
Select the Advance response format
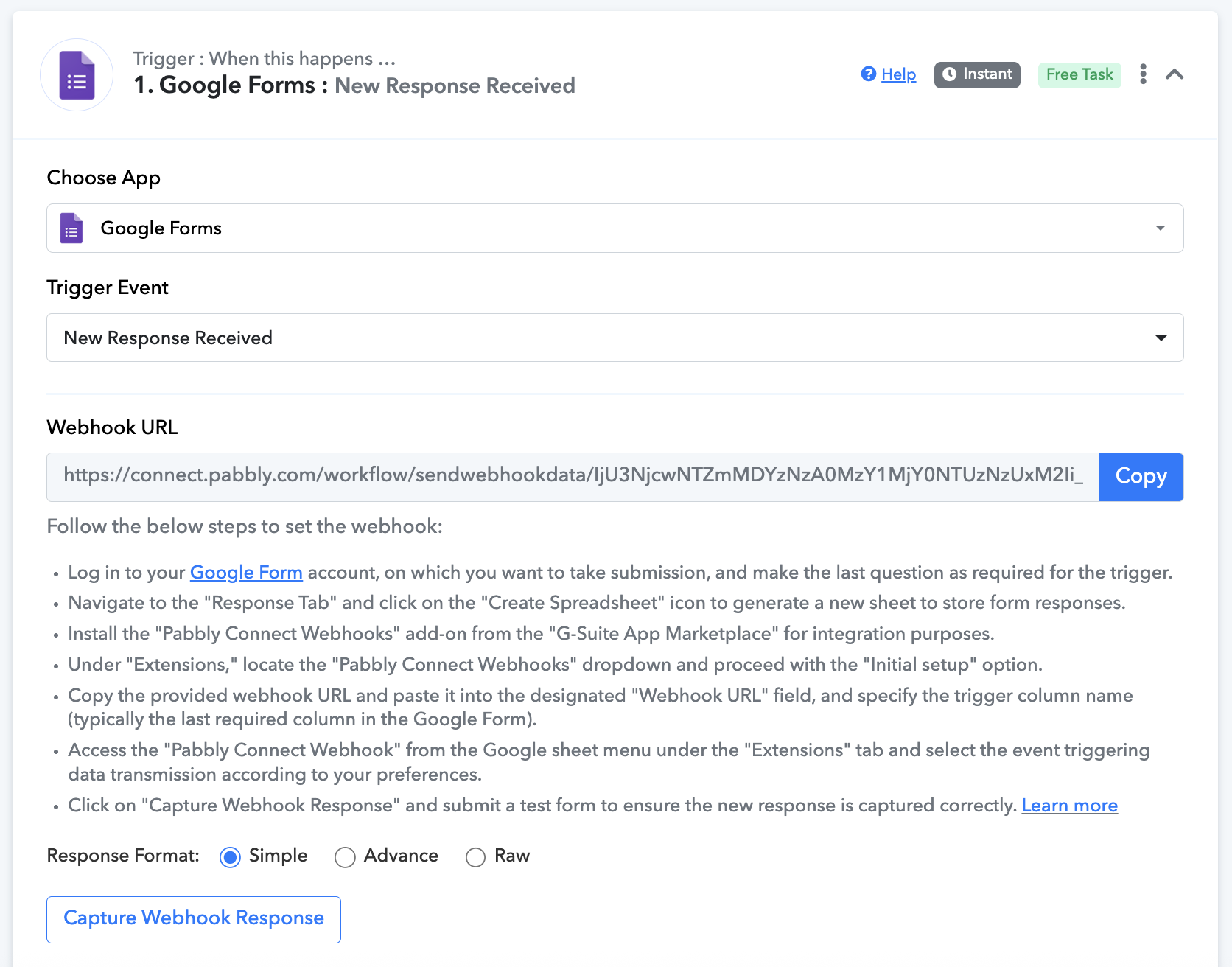[345, 857]
